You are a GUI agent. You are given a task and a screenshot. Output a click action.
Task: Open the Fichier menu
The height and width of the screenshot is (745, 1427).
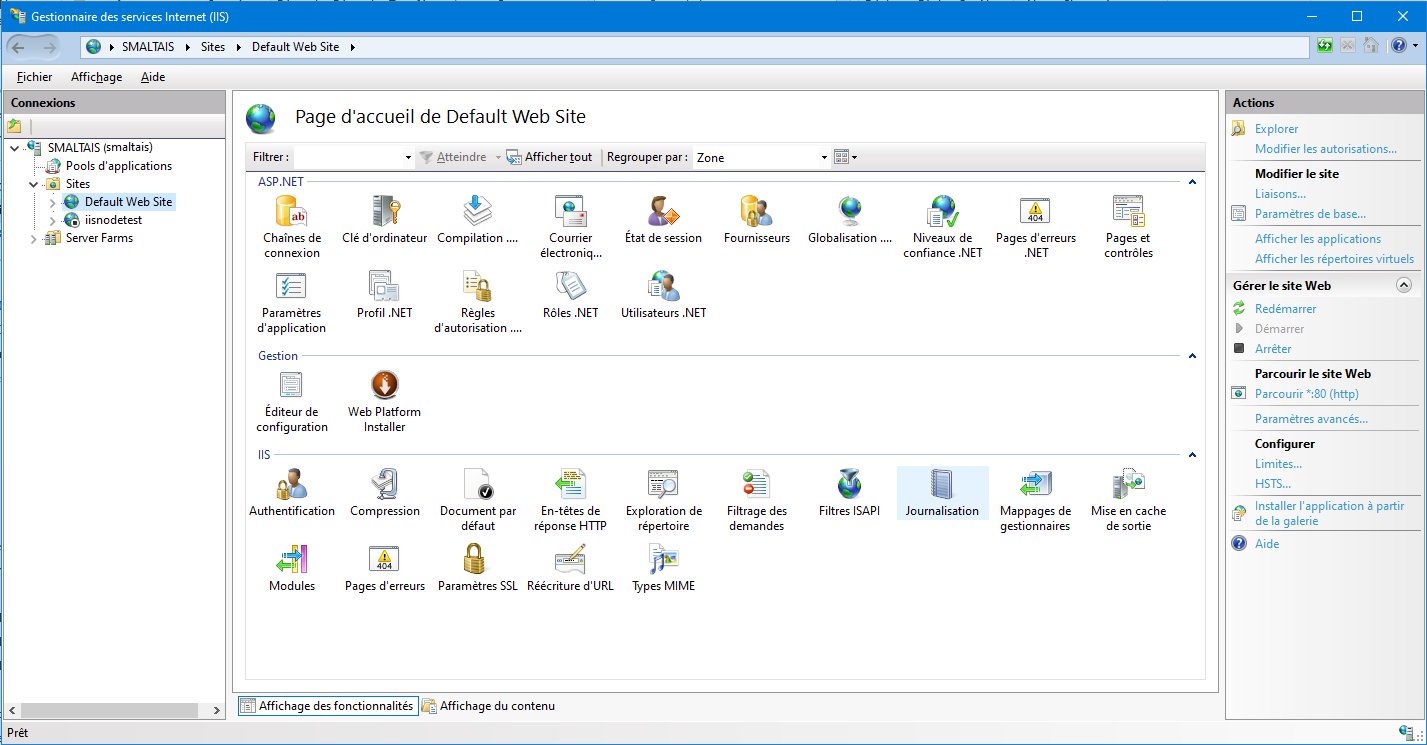click(x=34, y=77)
